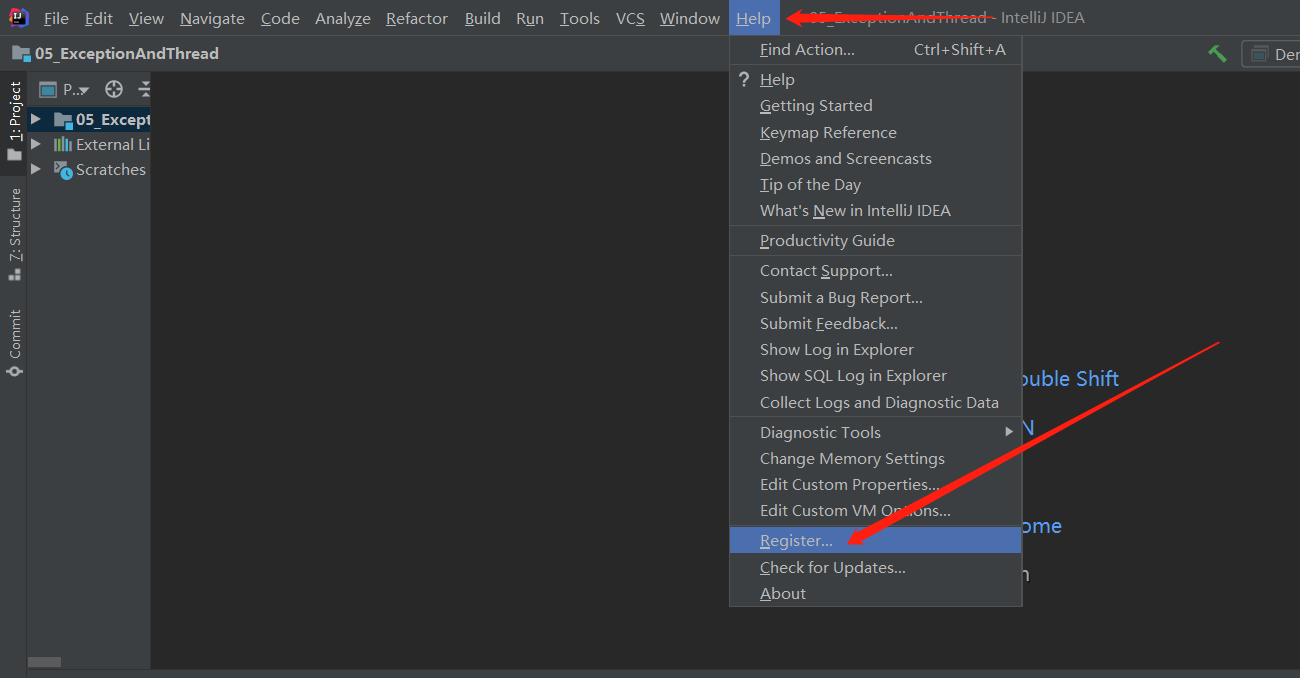
Task: Show Tip of the Day
Action: tap(875, 184)
